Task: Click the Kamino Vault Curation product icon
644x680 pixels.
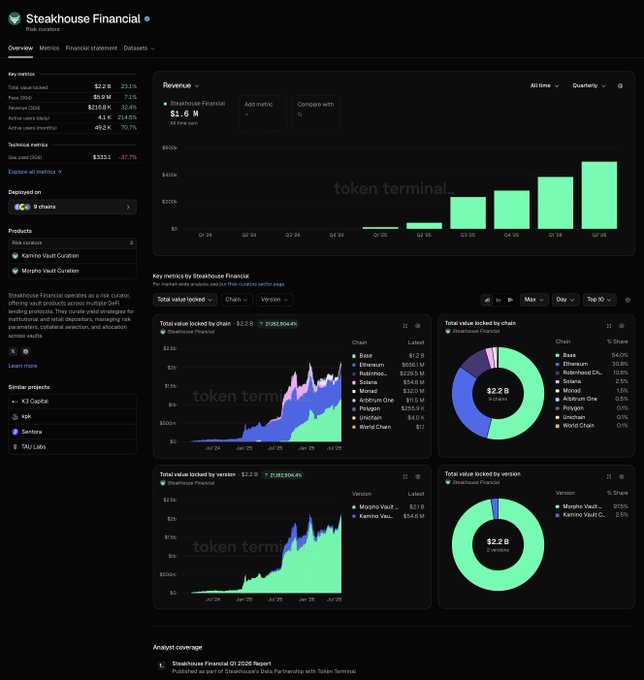Action: (x=15, y=256)
